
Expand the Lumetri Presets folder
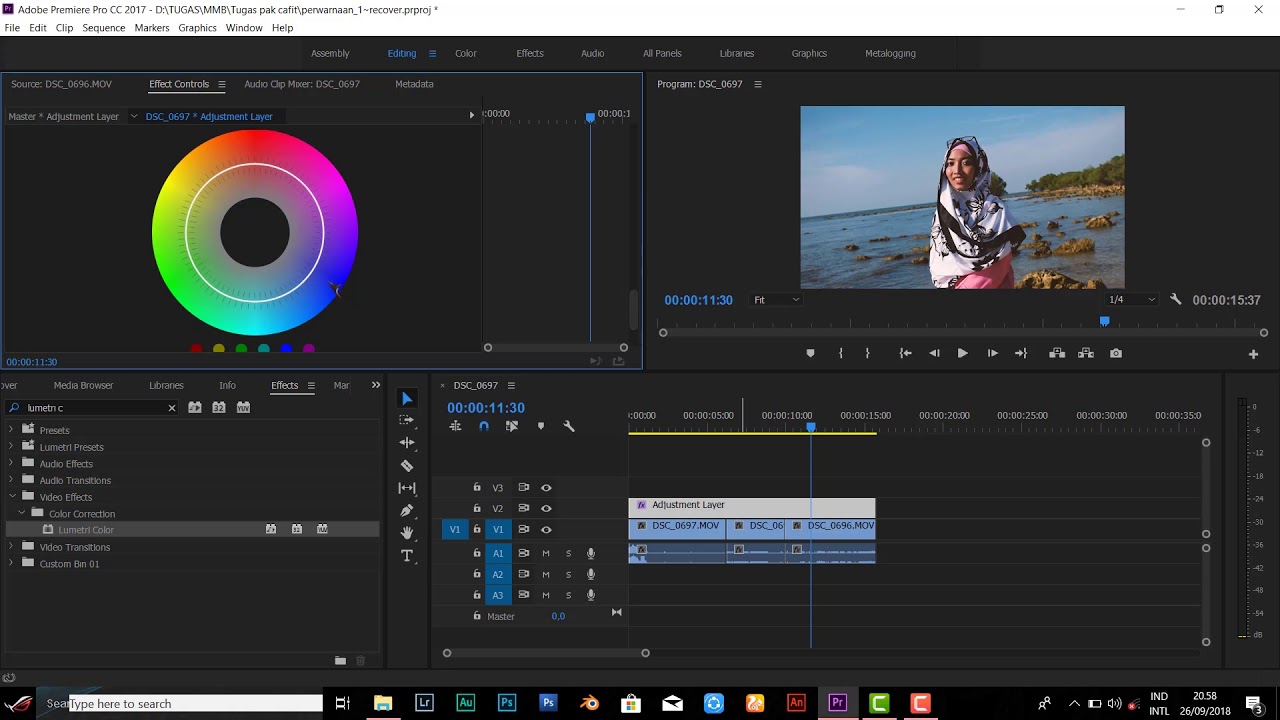pyautogui.click(x=11, y=447)
